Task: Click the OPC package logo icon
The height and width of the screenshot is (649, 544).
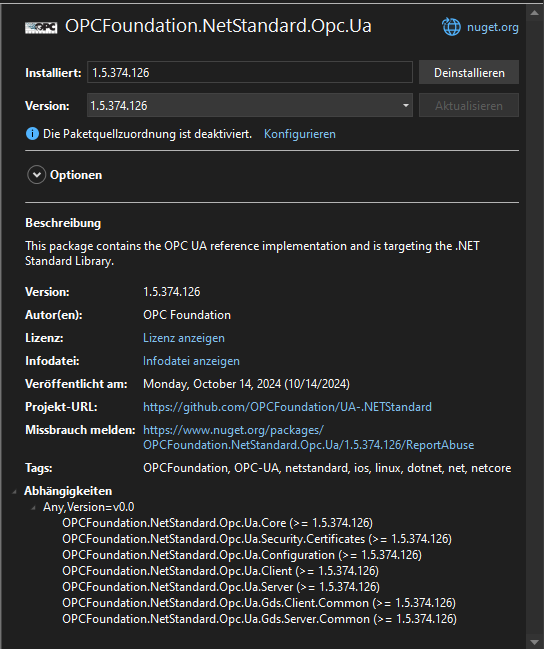Action: [41, 27]
